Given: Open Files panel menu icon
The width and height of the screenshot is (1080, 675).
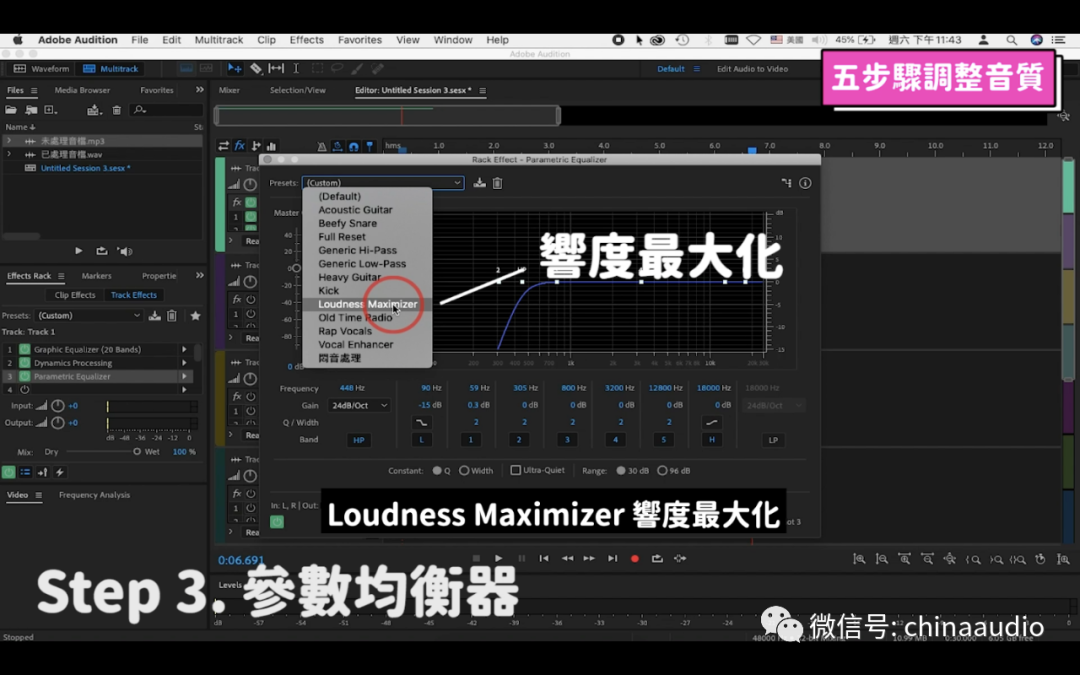Looking at the screenshot, I should [x=34, y=90].
